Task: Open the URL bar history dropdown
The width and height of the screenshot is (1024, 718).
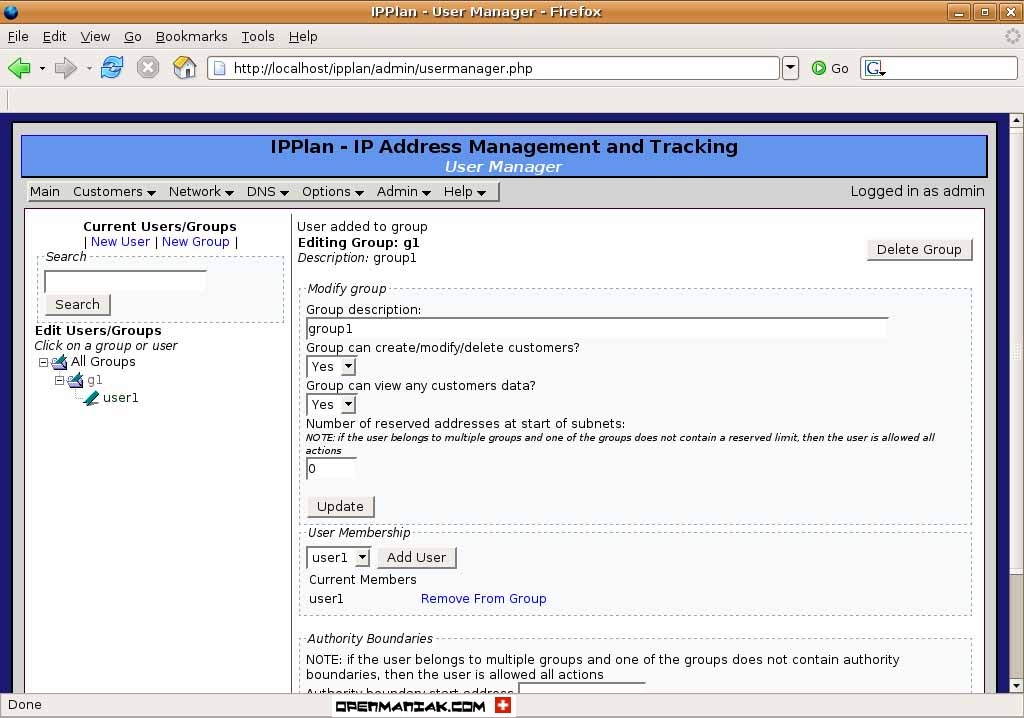Action: tap(790, 68)
